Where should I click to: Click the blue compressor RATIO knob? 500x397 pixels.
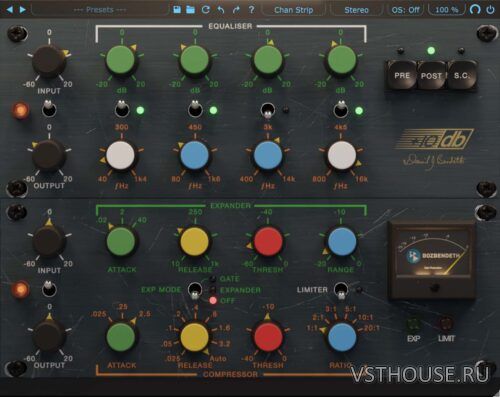point(342,337)
